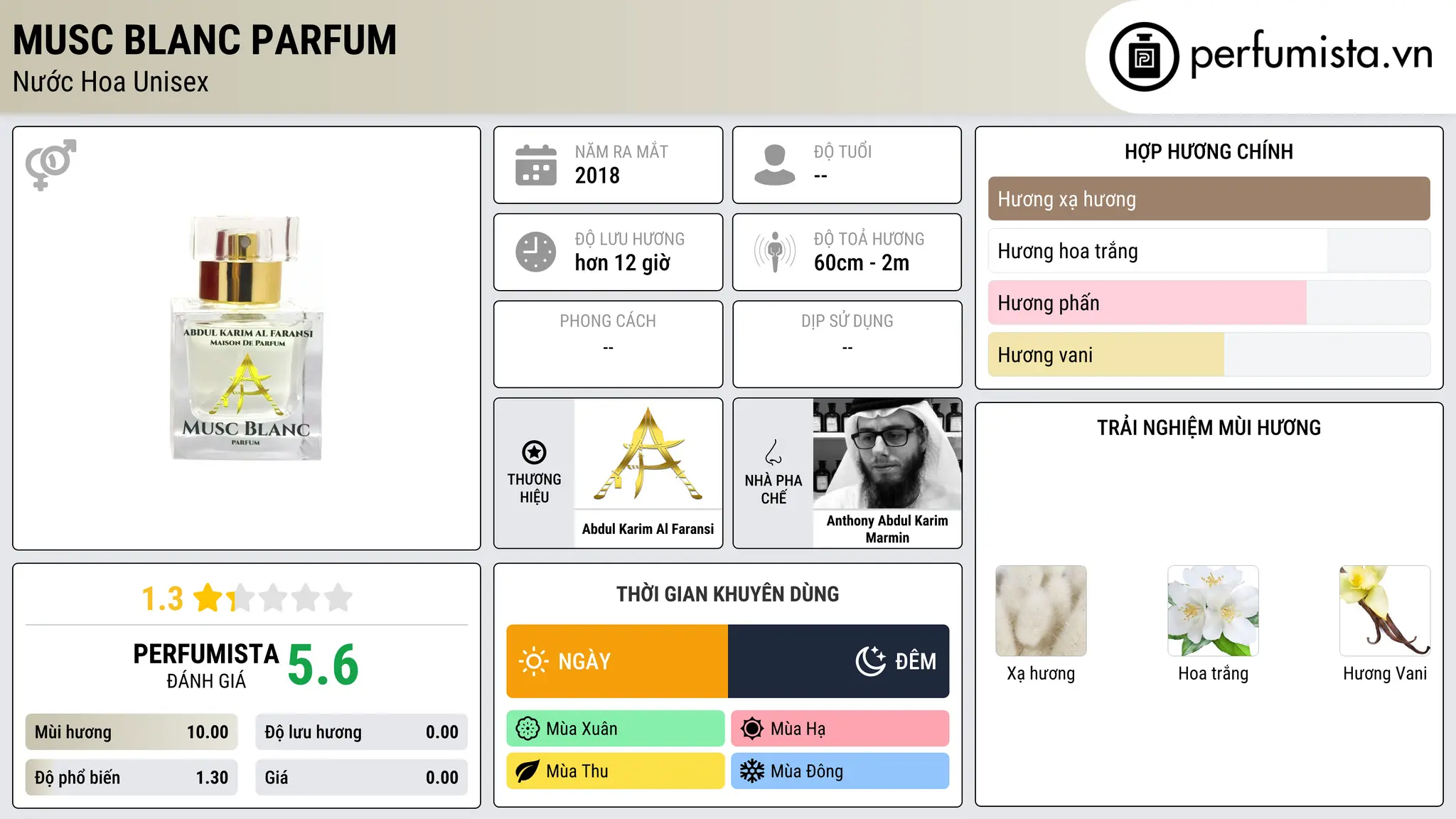Open the perfumista.vn site name
The width and height of the screenshot is (1456, 819).
point(1311,54)
